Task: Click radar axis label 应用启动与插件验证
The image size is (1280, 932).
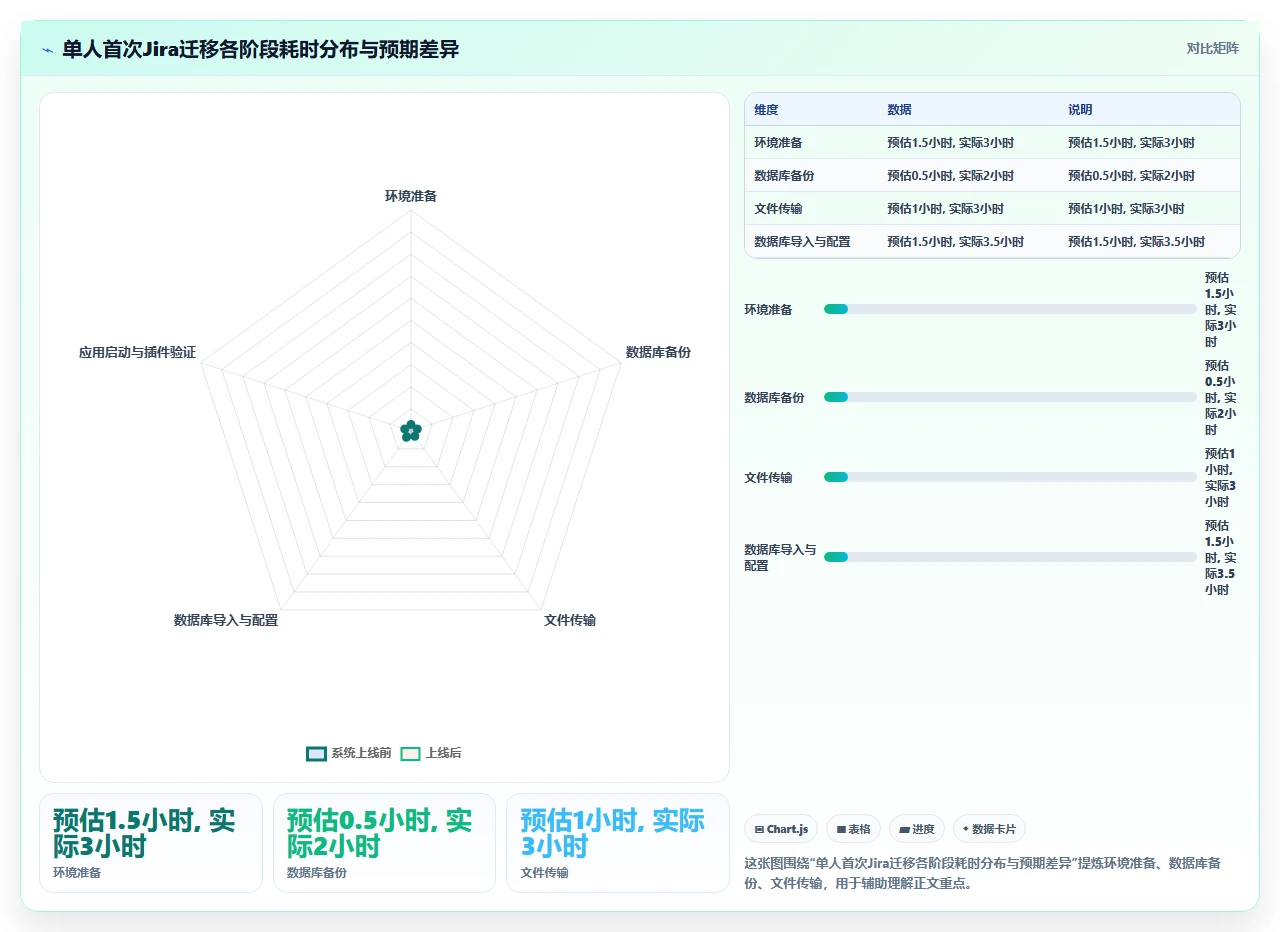Action: pos(137,353)
